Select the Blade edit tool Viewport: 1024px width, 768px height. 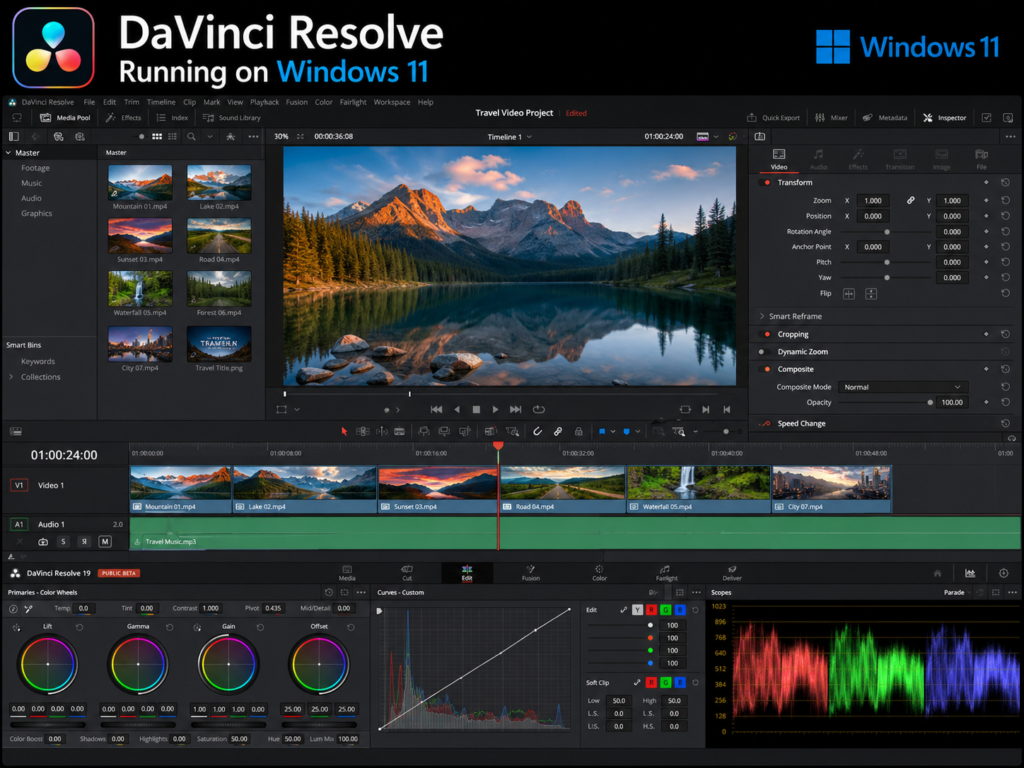(x=400, y=432)
